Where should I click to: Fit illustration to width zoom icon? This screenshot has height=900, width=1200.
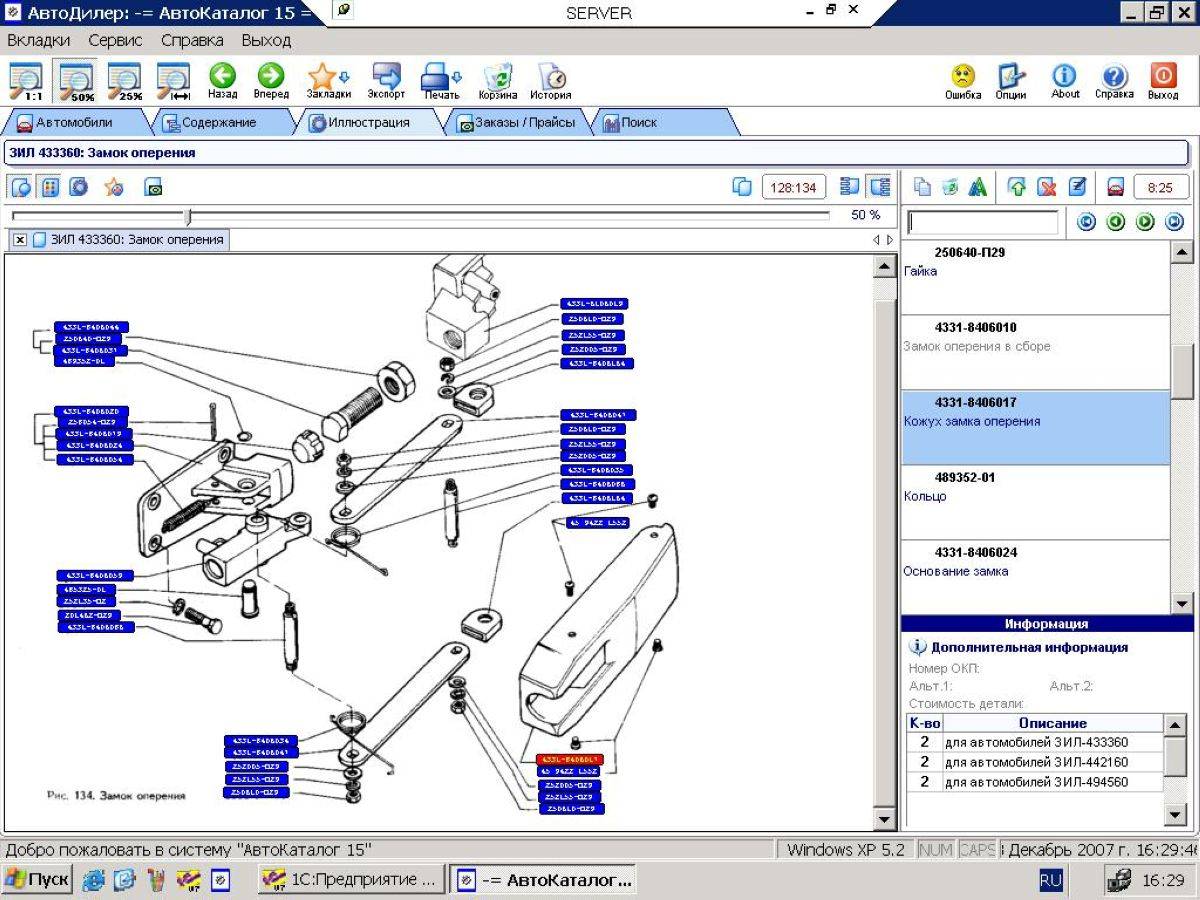173,81
